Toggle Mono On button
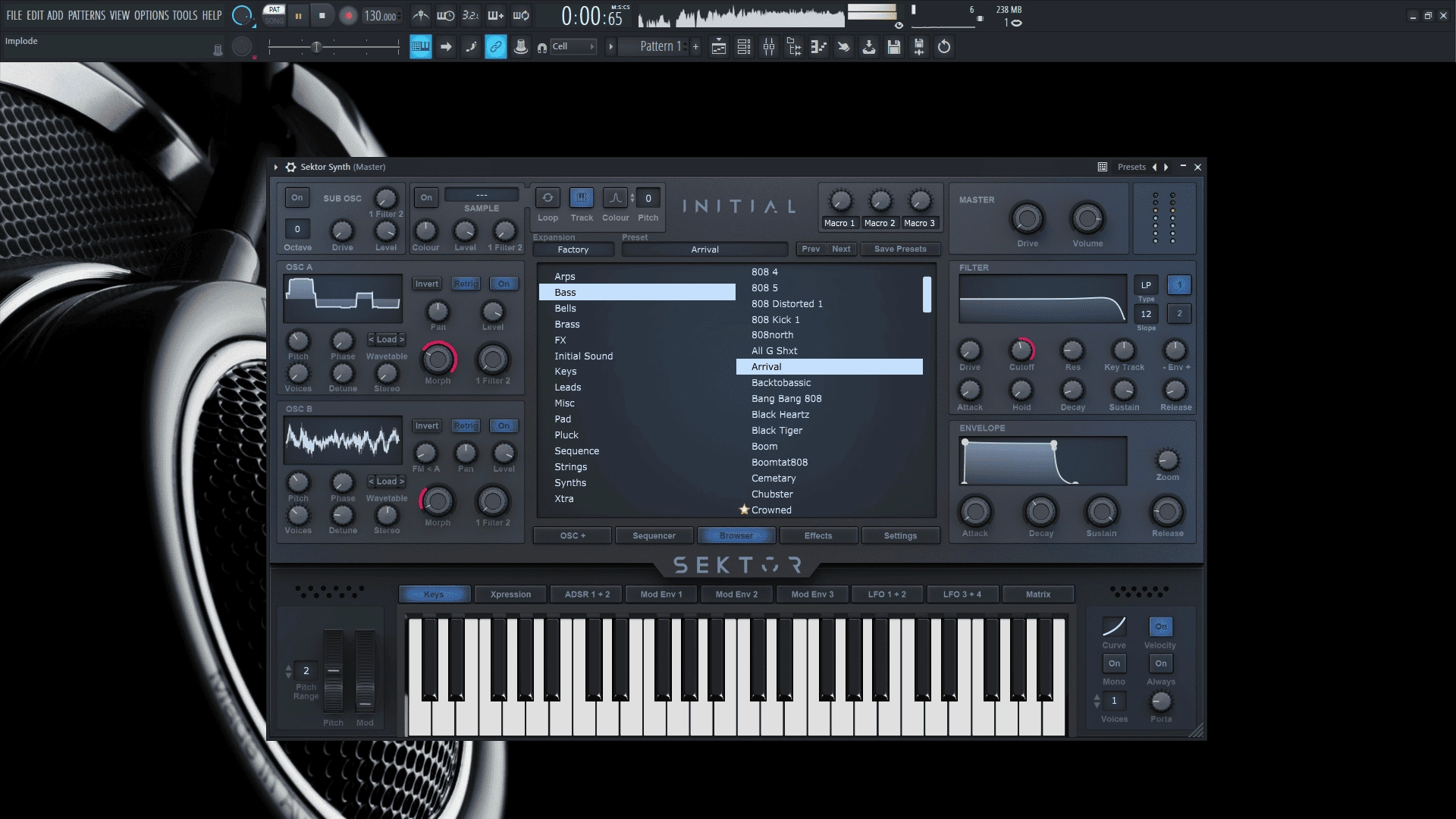The height and width of the screenshot is (819, 1456). (x=1114, y=664)
